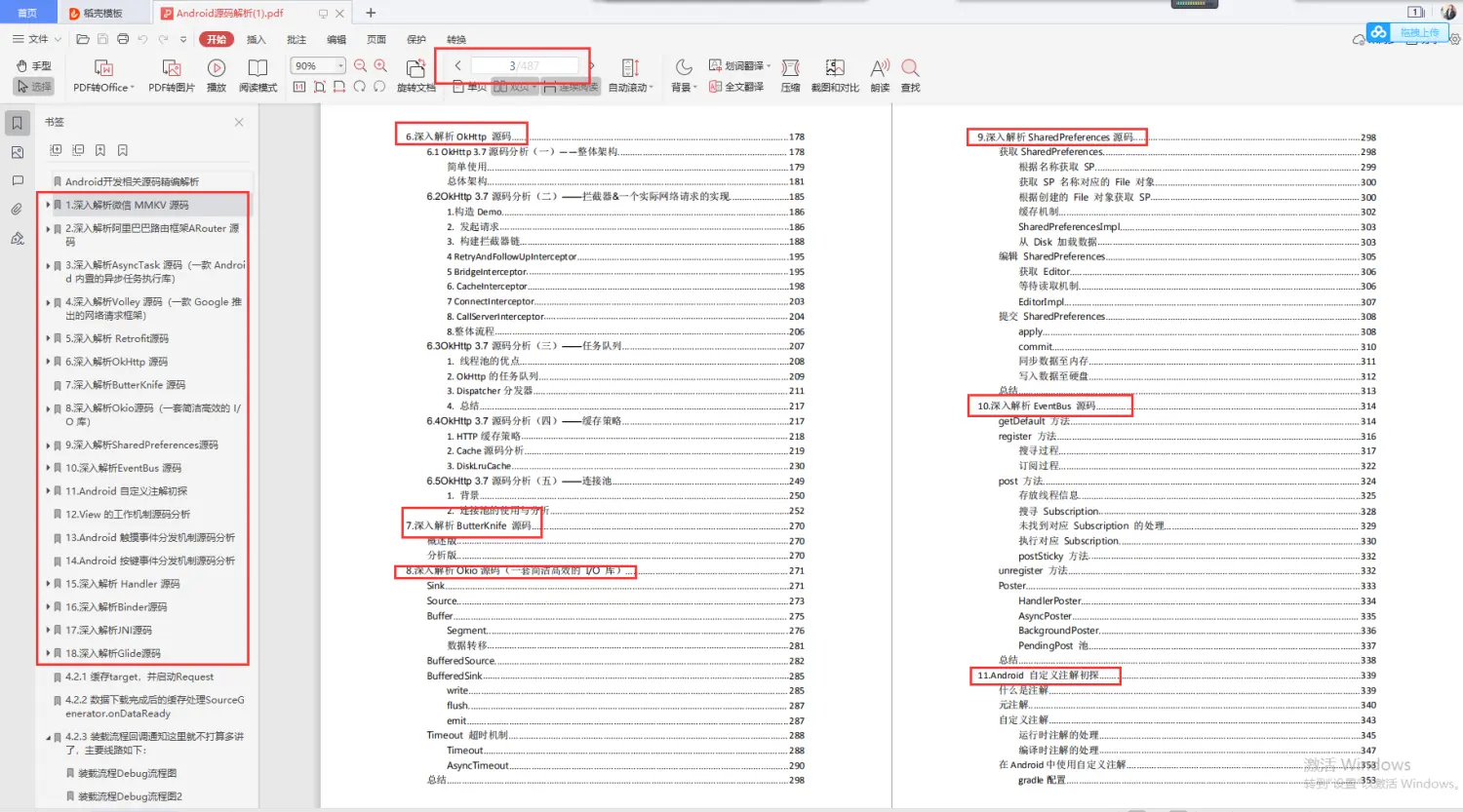The height and width of the screenshot is (812, 1463).
Task: Open the 文件 file menu dropdown
Action: point(37,39)
